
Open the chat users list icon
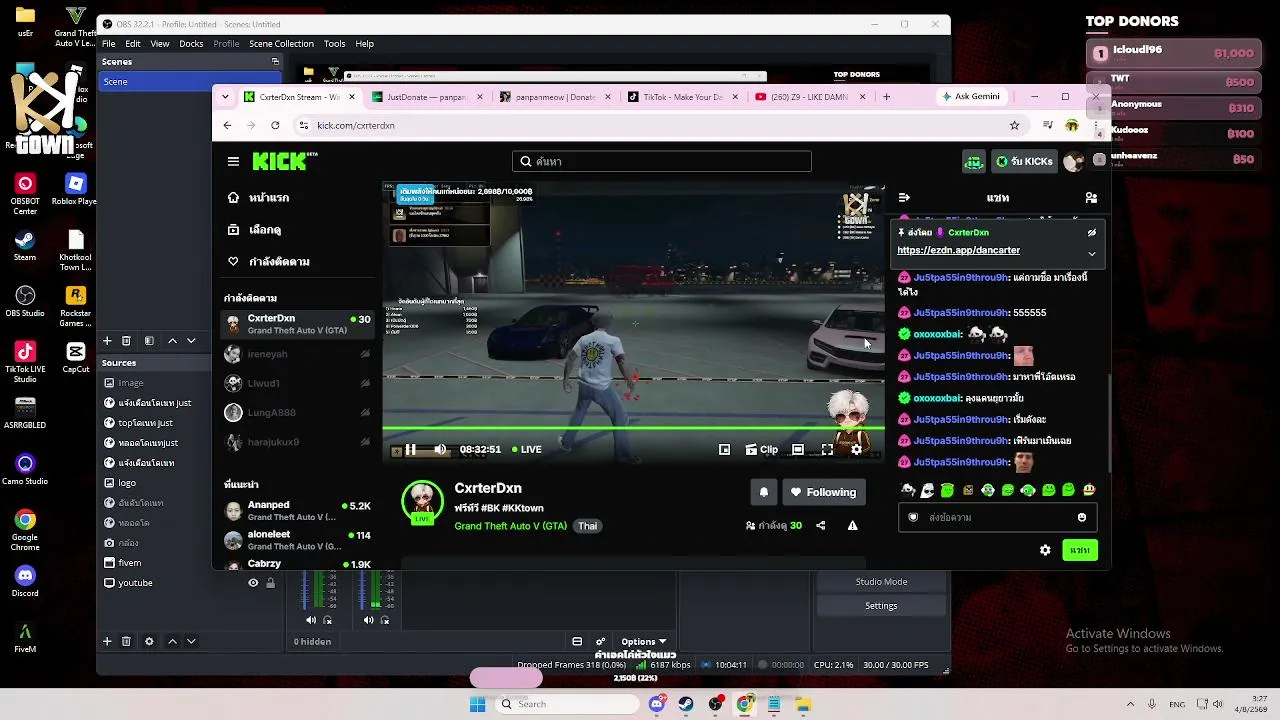[x=1091, y=198]
